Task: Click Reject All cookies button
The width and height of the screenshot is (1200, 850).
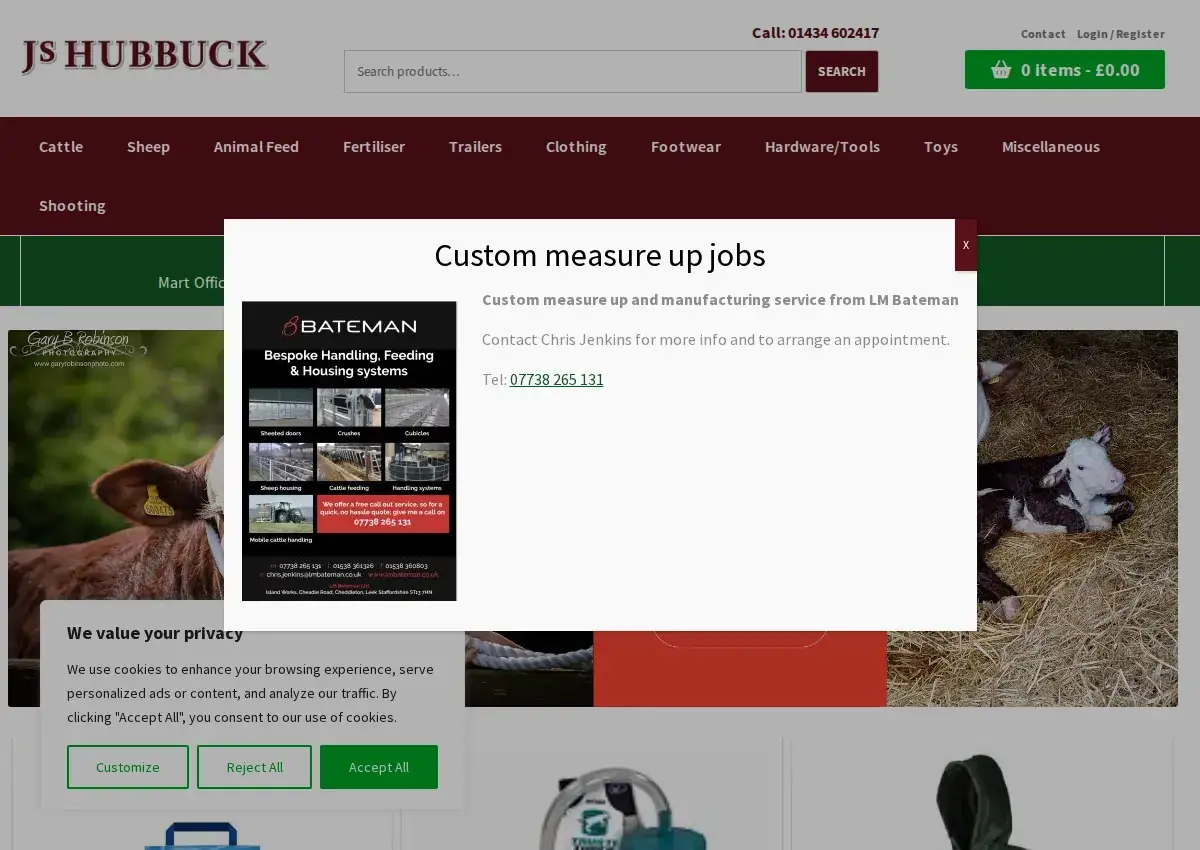Action: click(254, 767)
